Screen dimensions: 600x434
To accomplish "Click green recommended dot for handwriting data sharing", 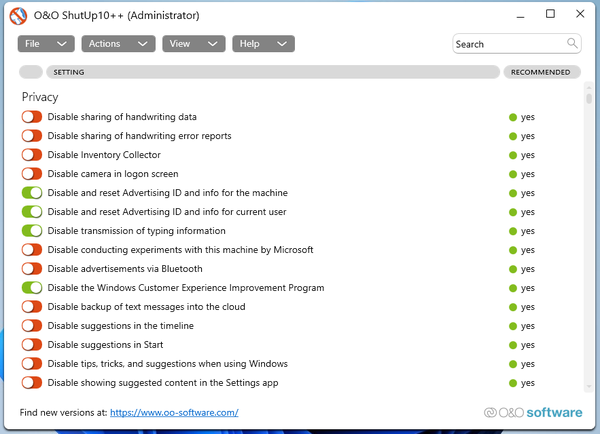I will click(513, 117).
